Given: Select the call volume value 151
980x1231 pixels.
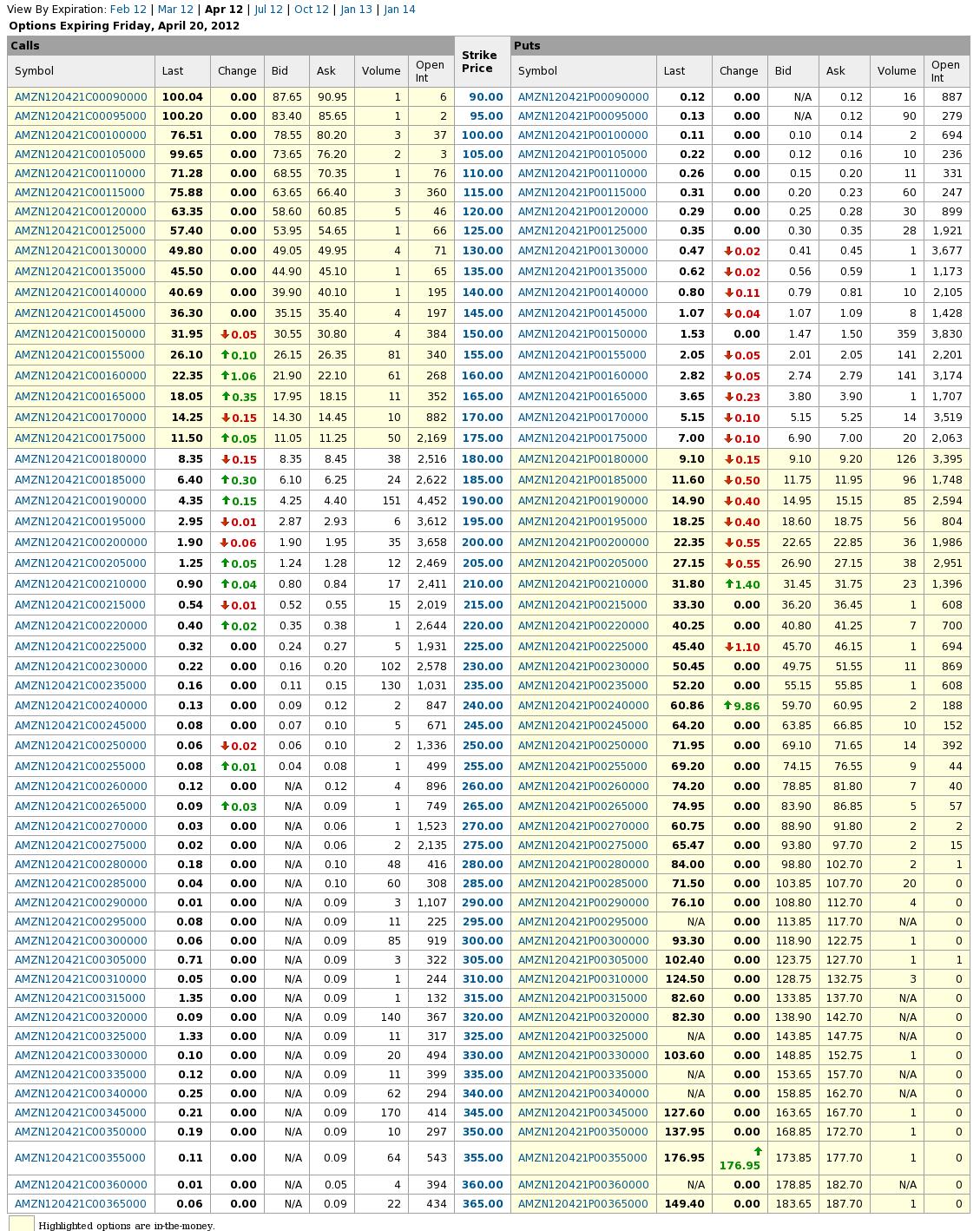Looking at the screenshot, I should click(x=391, y=501).
